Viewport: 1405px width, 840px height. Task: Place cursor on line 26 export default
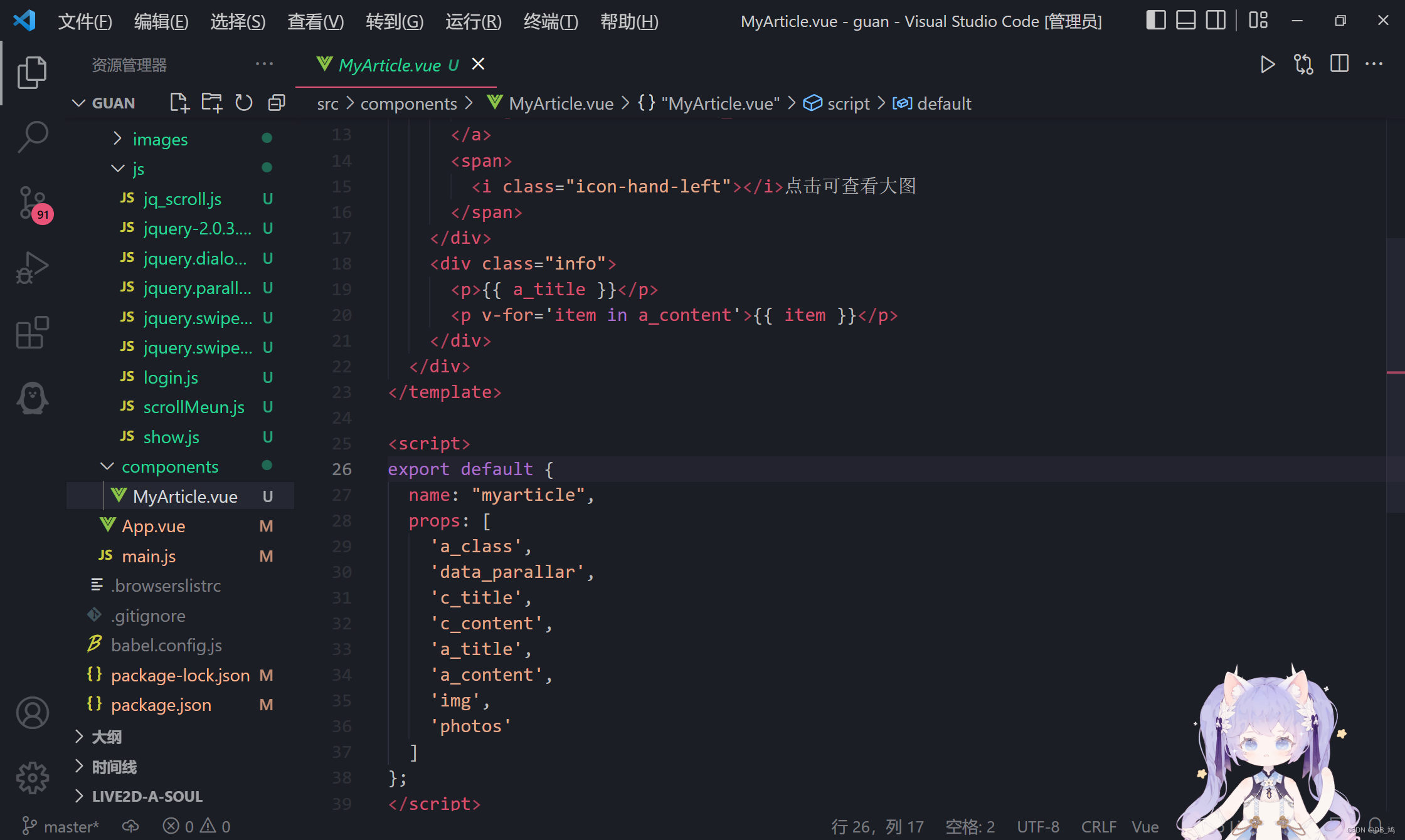(x=470, y=469)
